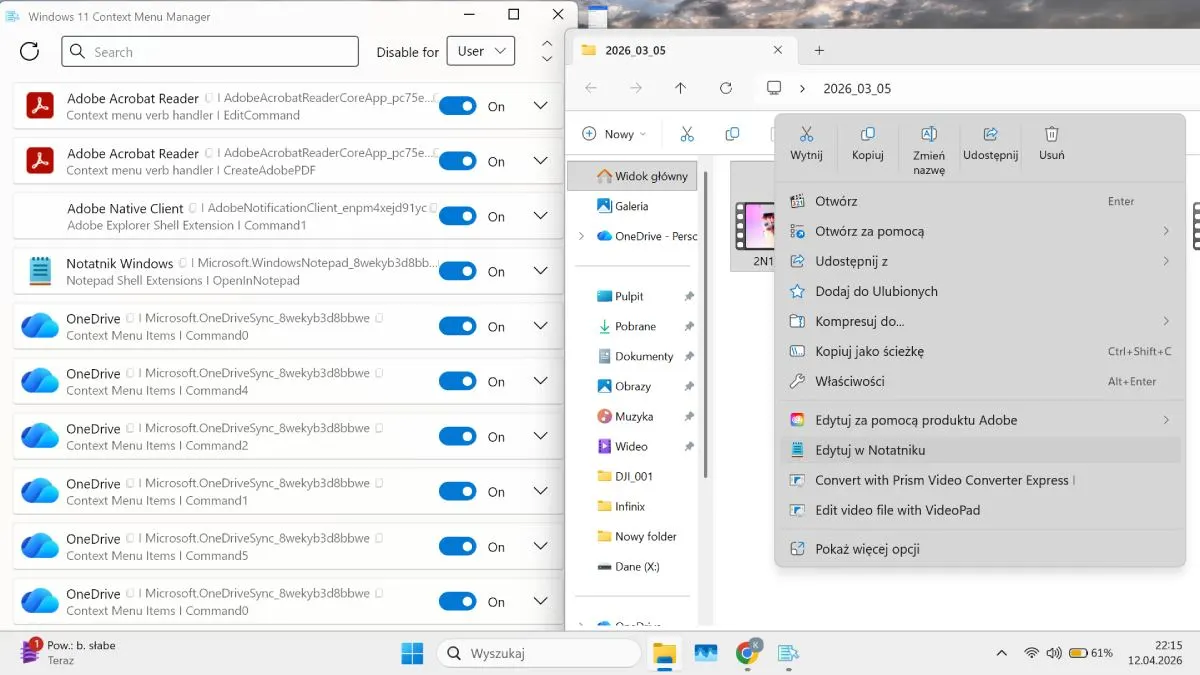Turn off OneDrive Command4 toggle
Viewport: 1200px width, 675px height.
(x=458, y=381)
